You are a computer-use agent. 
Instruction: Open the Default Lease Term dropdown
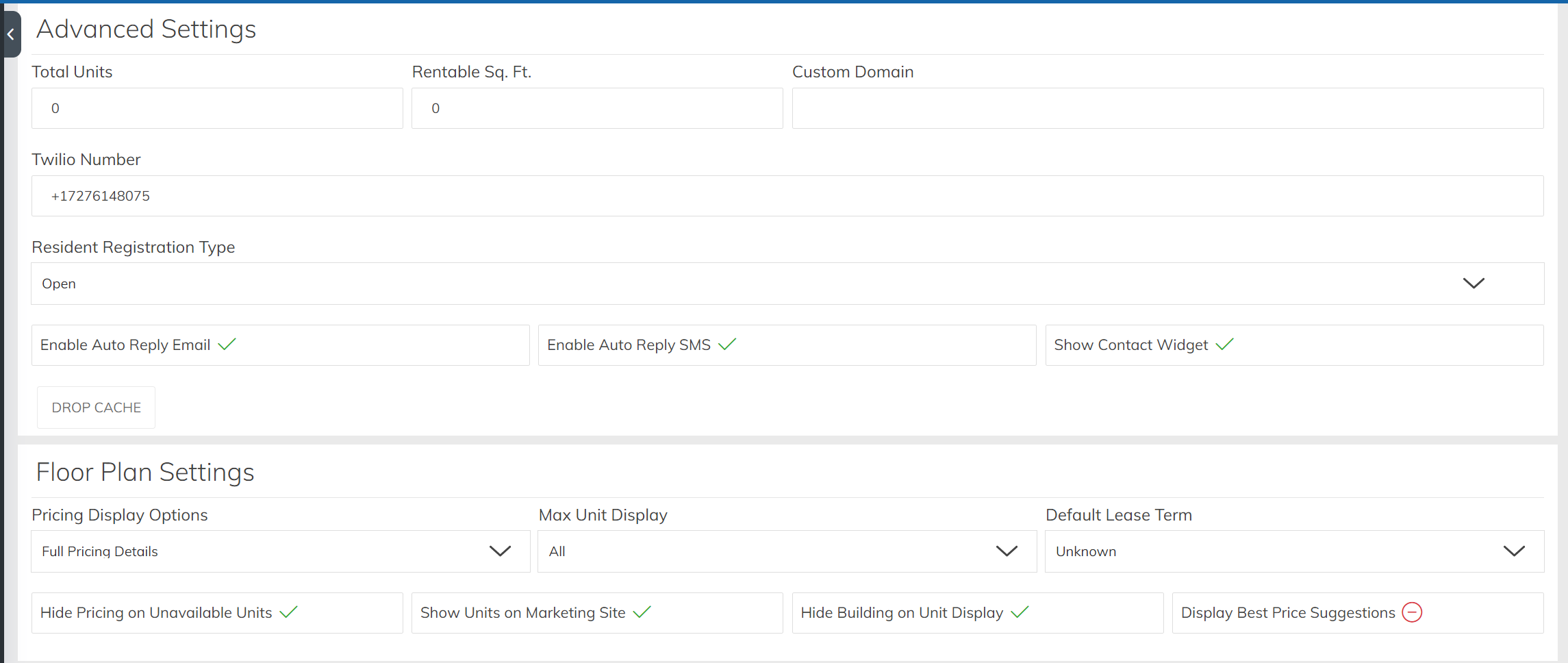point(1294,551)
